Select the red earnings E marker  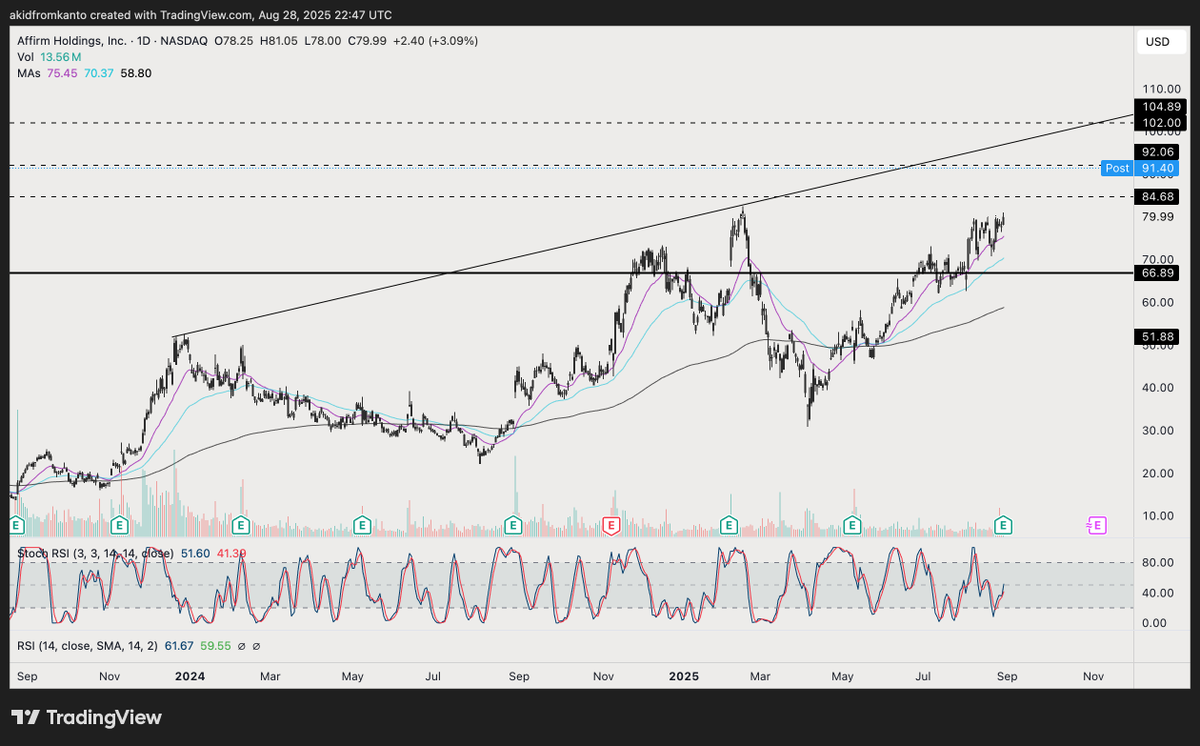pos(611,524)
